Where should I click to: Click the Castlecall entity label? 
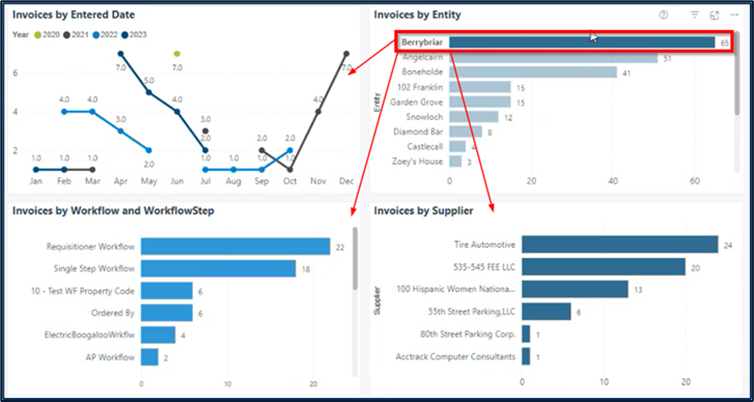tap(425, 147)
